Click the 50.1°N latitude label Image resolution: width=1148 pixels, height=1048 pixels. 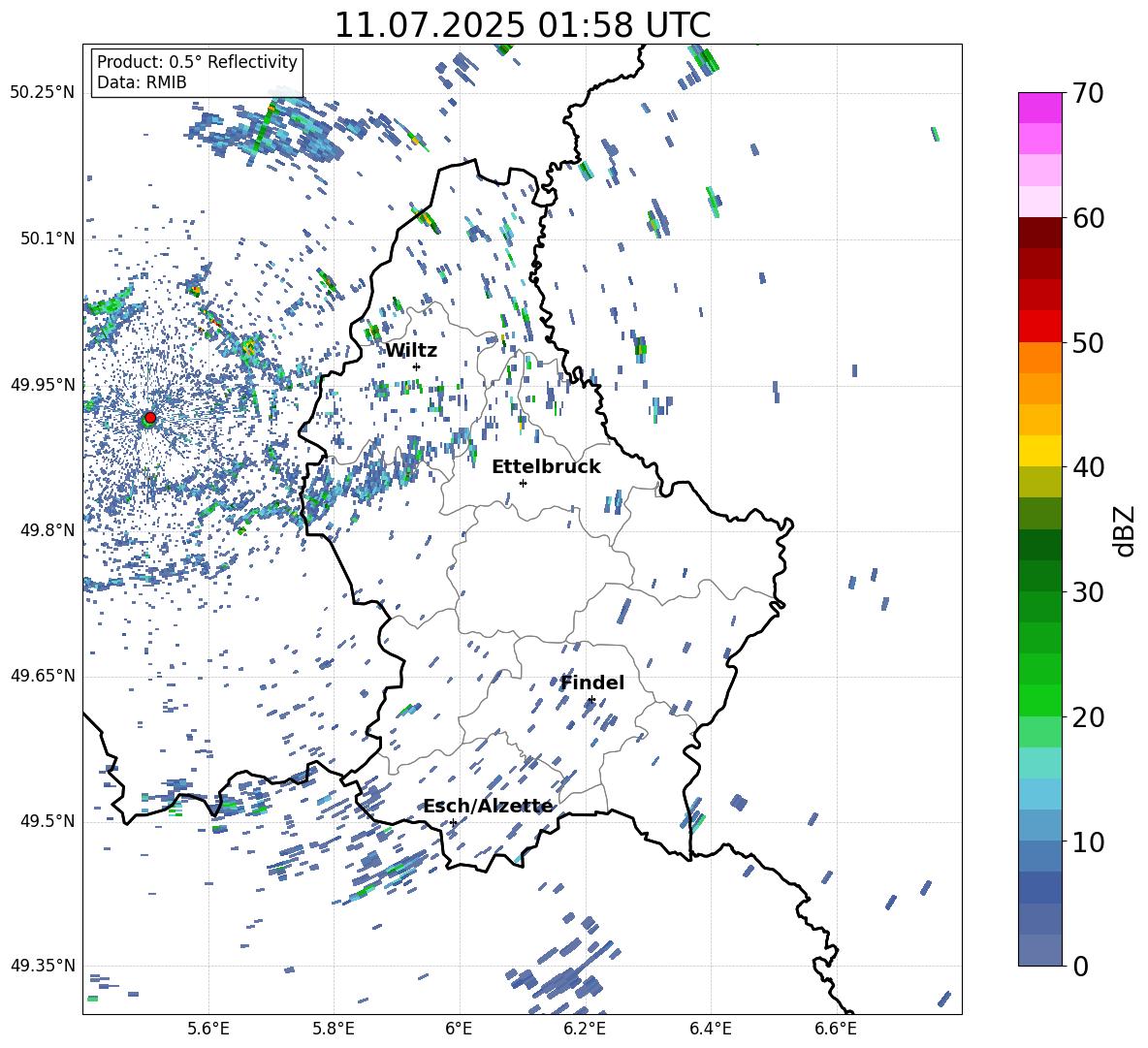pyautogui.click(x=48, y=239)
